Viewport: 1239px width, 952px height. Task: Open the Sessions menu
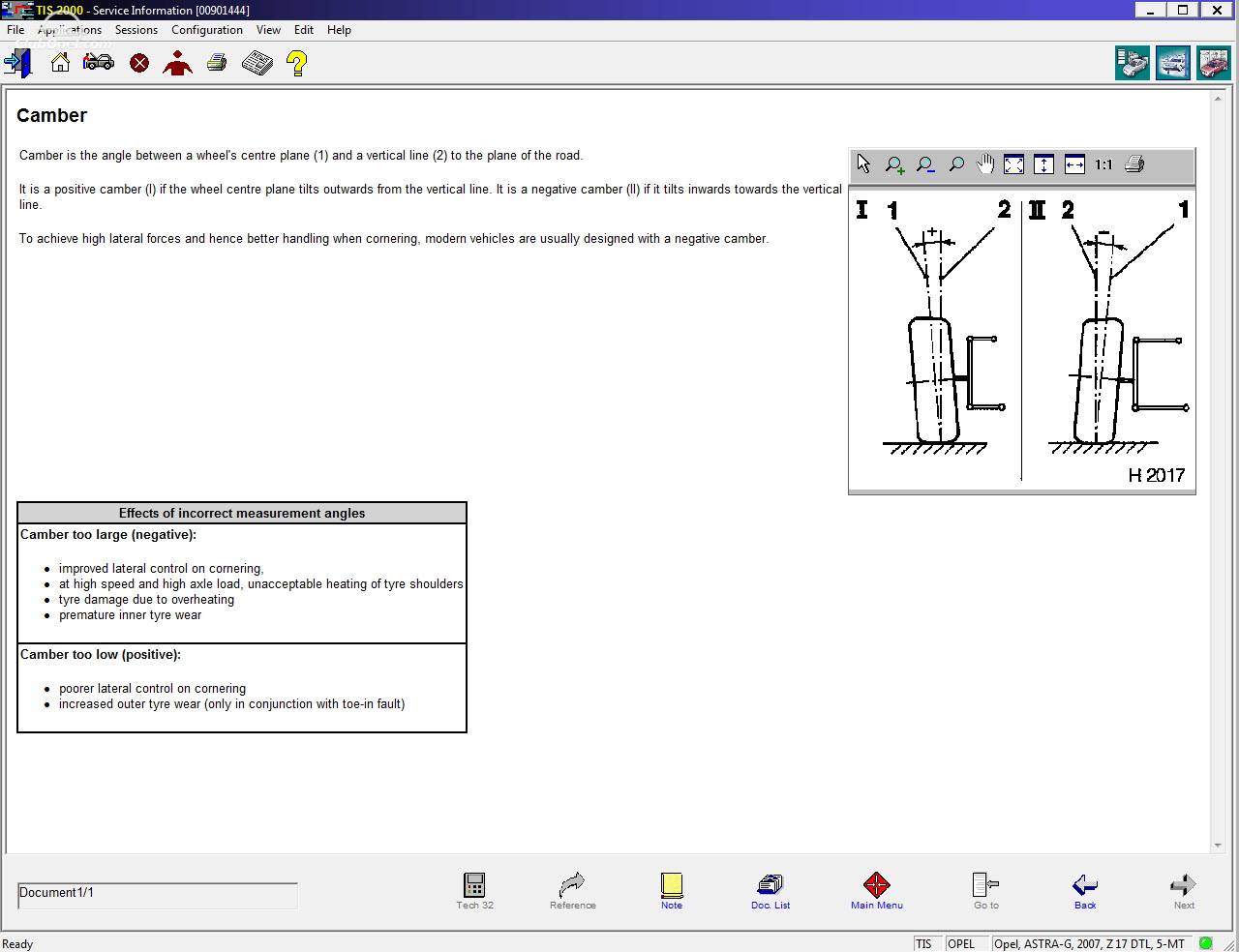(x=136, y=30)
